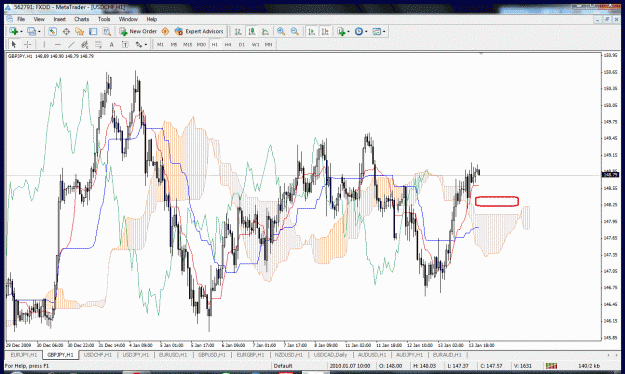Expand the arrows objects dropdown
Viewport: 625px width, 374px height.
(x=146, y=45)
